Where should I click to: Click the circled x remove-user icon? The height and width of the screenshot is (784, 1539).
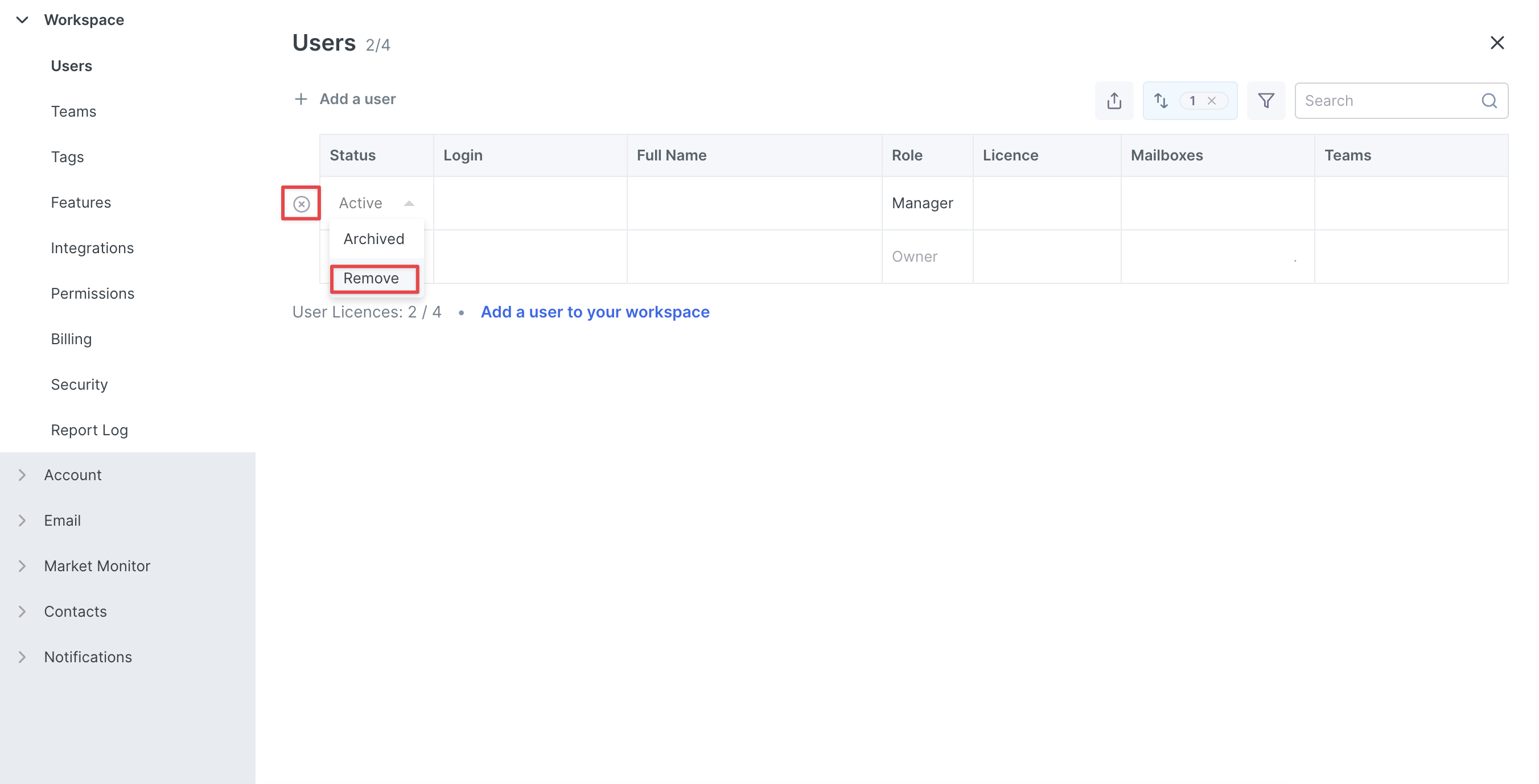tap(301, 204)
